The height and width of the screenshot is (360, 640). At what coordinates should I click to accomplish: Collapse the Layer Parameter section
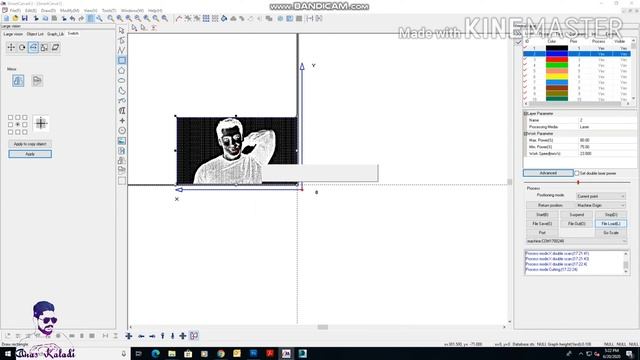525,113
